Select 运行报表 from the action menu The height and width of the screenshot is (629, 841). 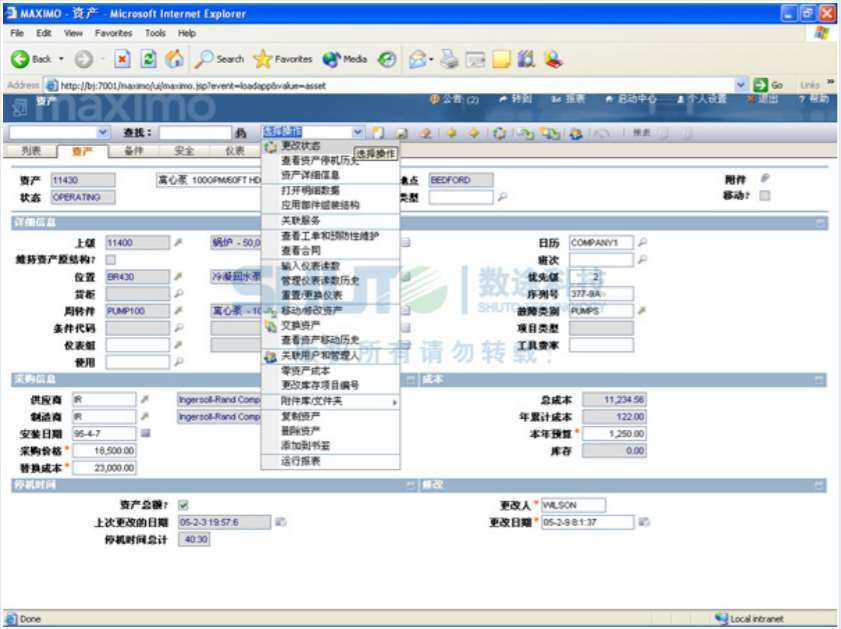330,461
